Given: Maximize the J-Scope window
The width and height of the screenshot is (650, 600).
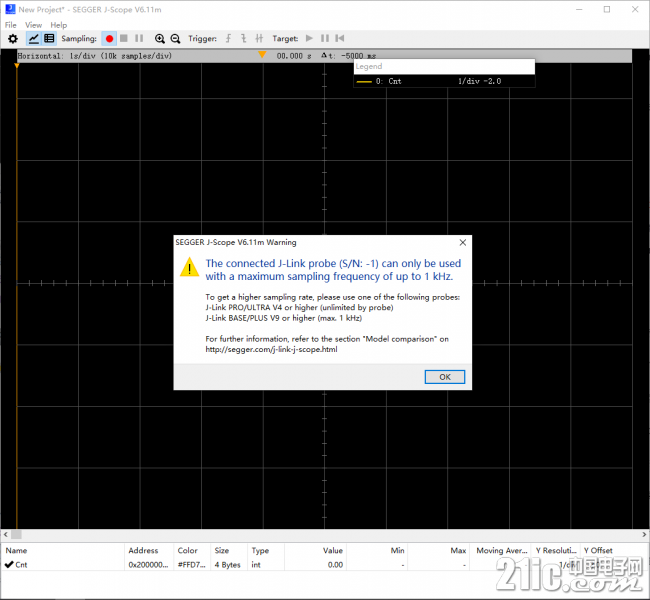Looking at the screenshot, I should pos(607,10).
